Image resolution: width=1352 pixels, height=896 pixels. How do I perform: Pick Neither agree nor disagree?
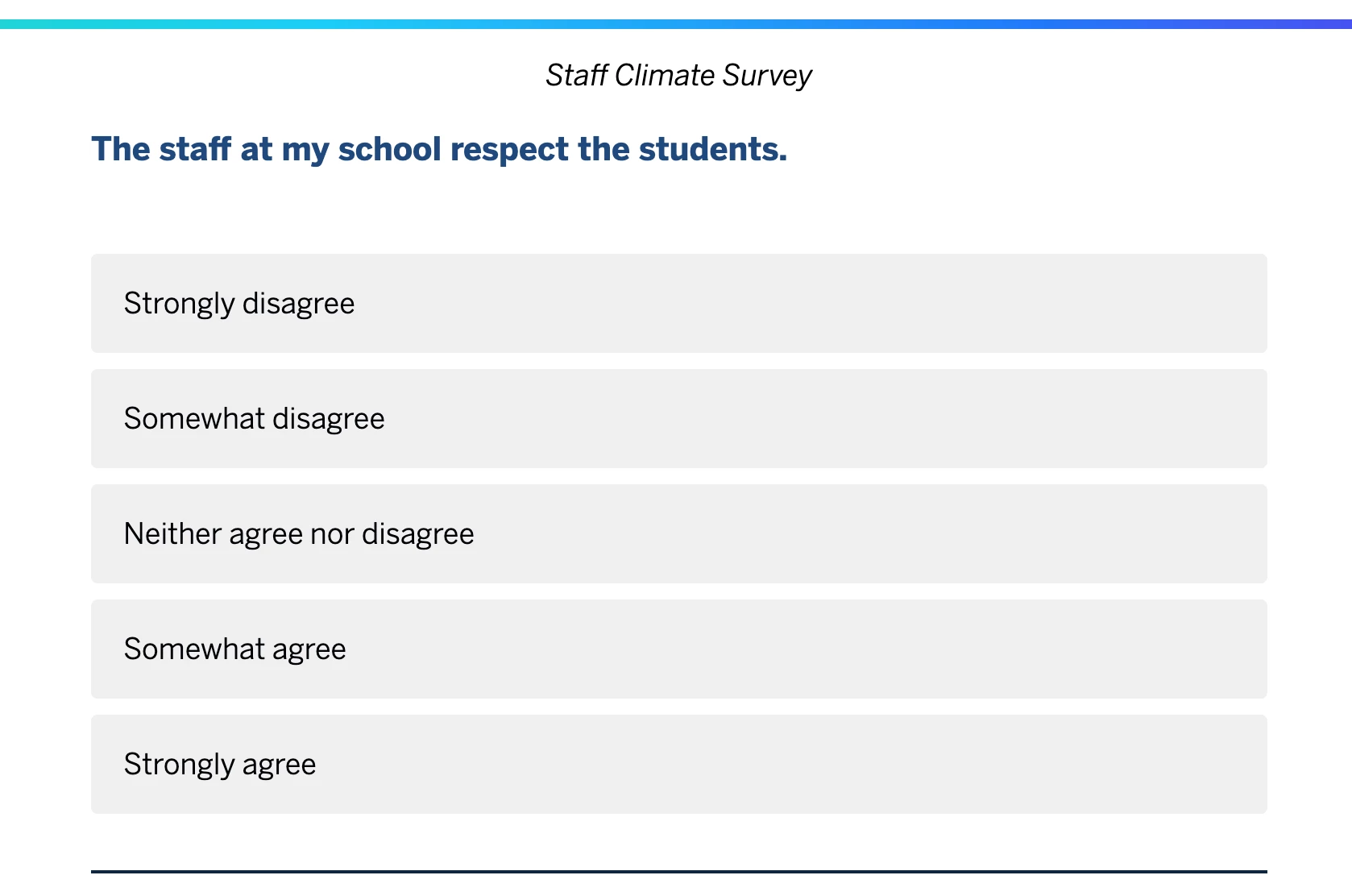678,533
